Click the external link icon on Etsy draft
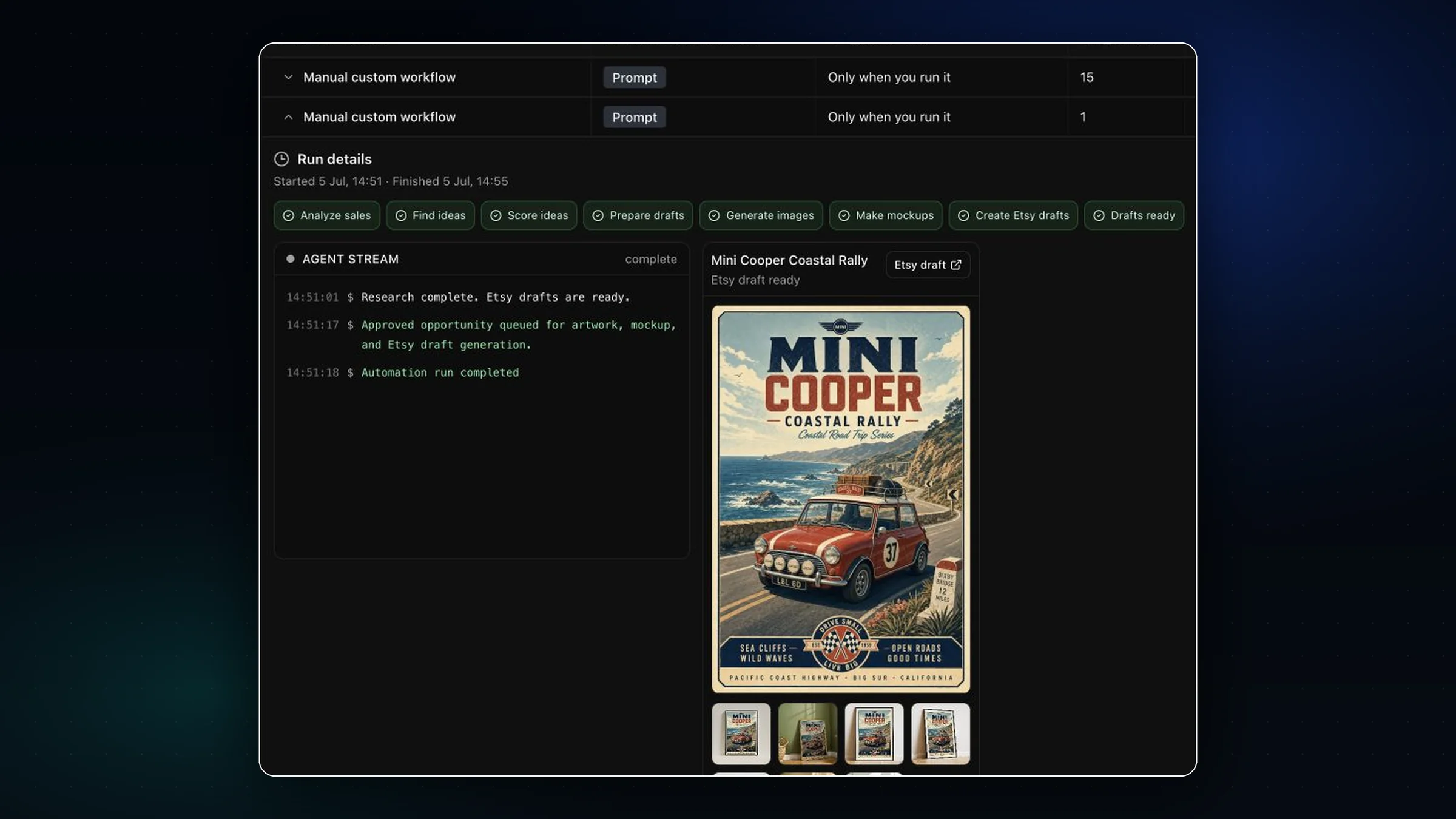Viewport: 1456px width, 819px height. pos(956,265)
